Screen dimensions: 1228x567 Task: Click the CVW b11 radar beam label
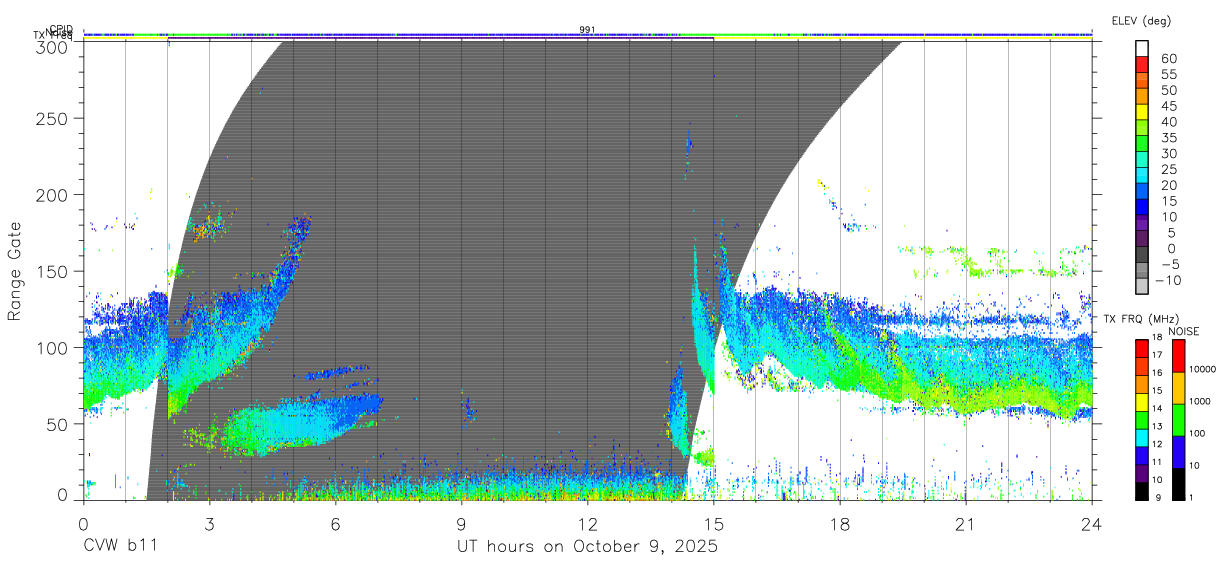pyautogui.click(x=119, y=546)
